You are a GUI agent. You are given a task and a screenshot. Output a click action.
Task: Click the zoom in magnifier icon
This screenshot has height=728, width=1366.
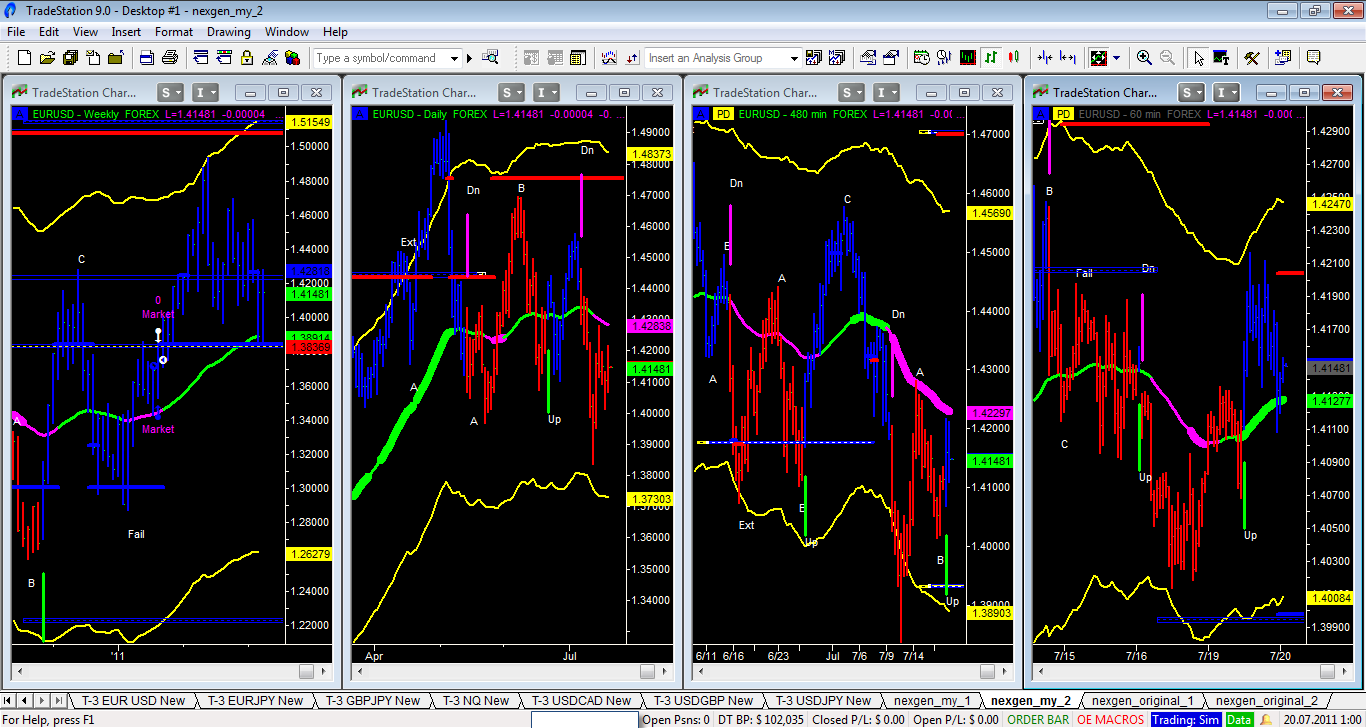(x=1144, y=58)
